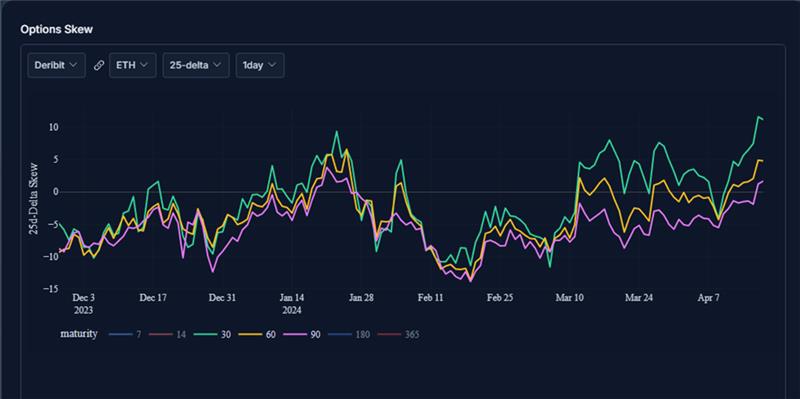The height and width of the screenshot is (399, 800).
Task: Click the Jan 14 2024 axis label
Action: 292,304
